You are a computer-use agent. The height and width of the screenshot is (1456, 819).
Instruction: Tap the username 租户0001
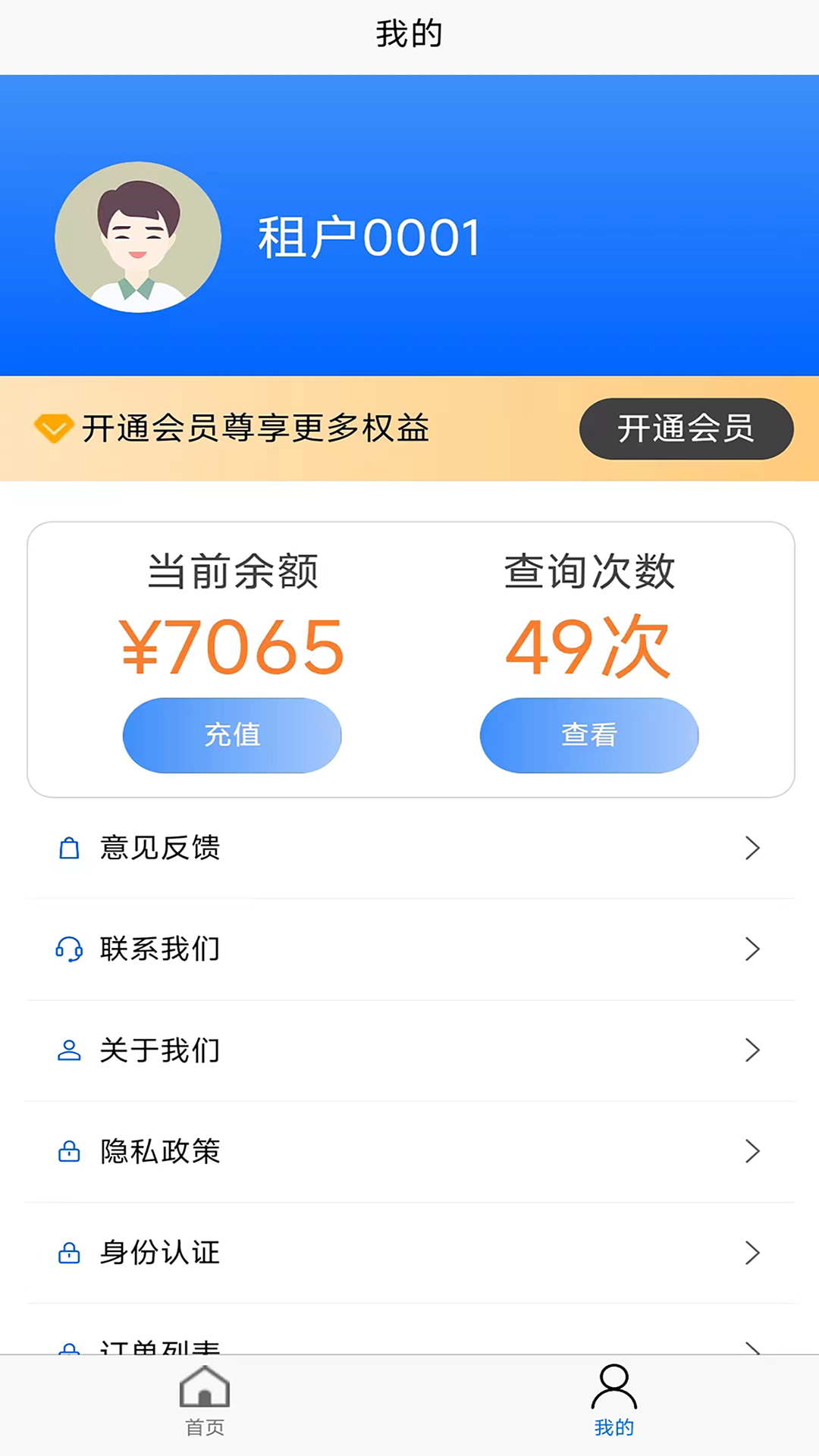click(x=369, y=238)
